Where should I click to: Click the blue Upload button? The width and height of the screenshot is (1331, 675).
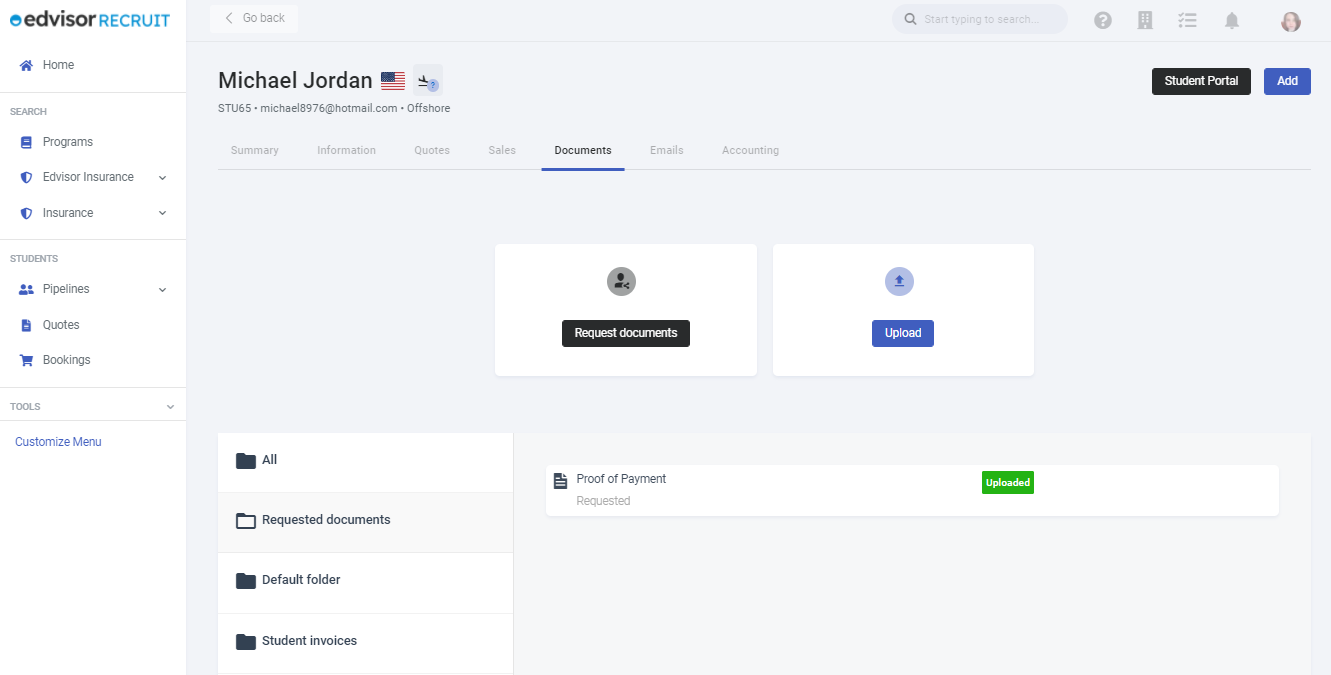pyautogui.click(x=903, y=333)
